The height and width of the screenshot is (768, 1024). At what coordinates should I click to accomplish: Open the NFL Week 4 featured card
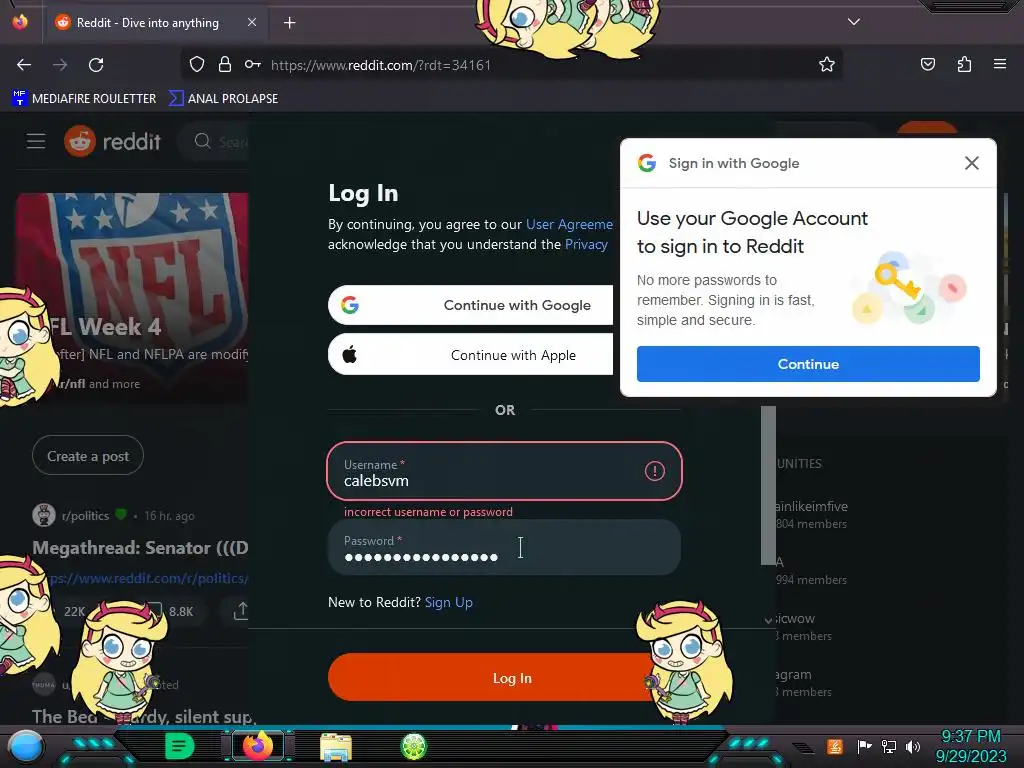(132, 297)
